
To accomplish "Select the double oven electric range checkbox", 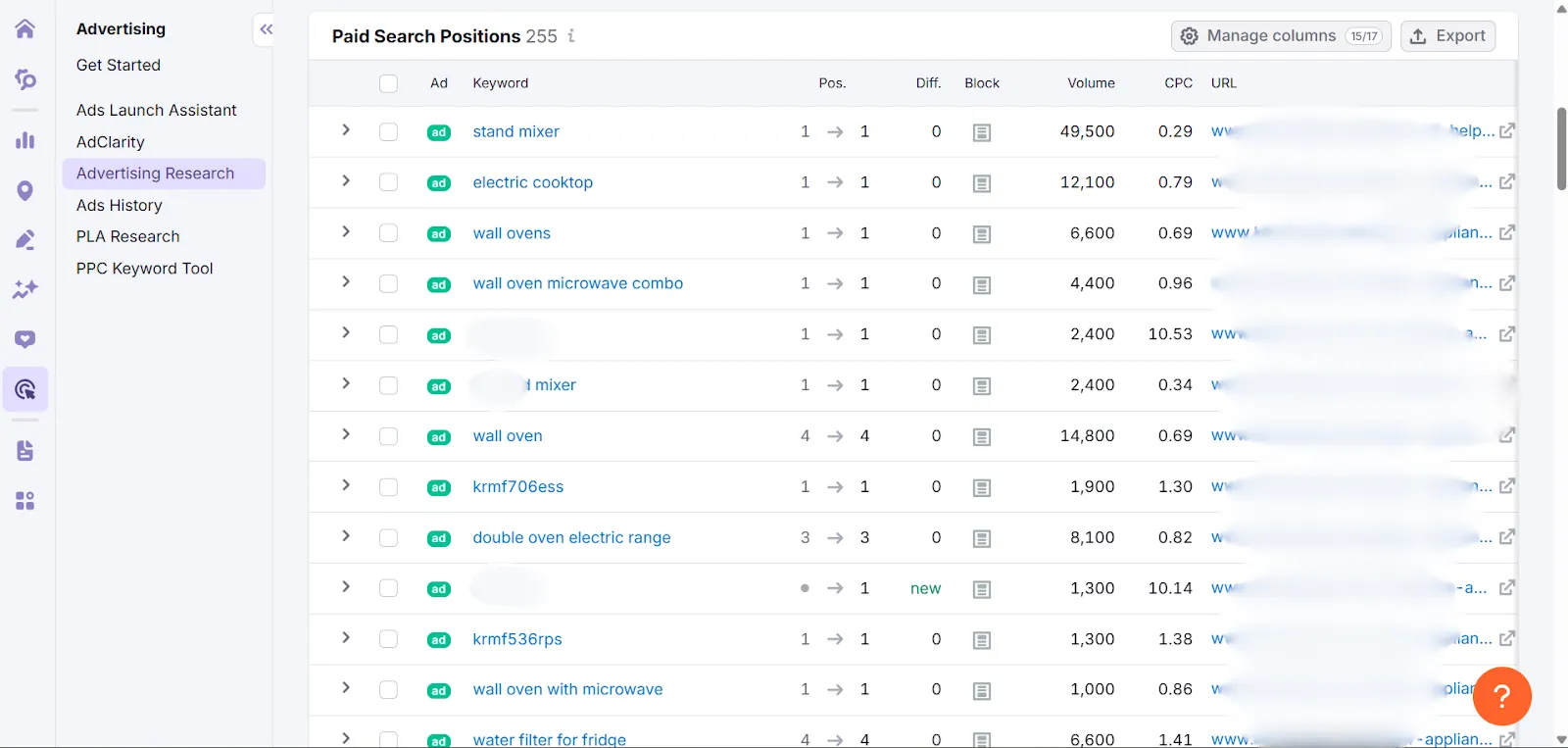I will click(389, 538).
